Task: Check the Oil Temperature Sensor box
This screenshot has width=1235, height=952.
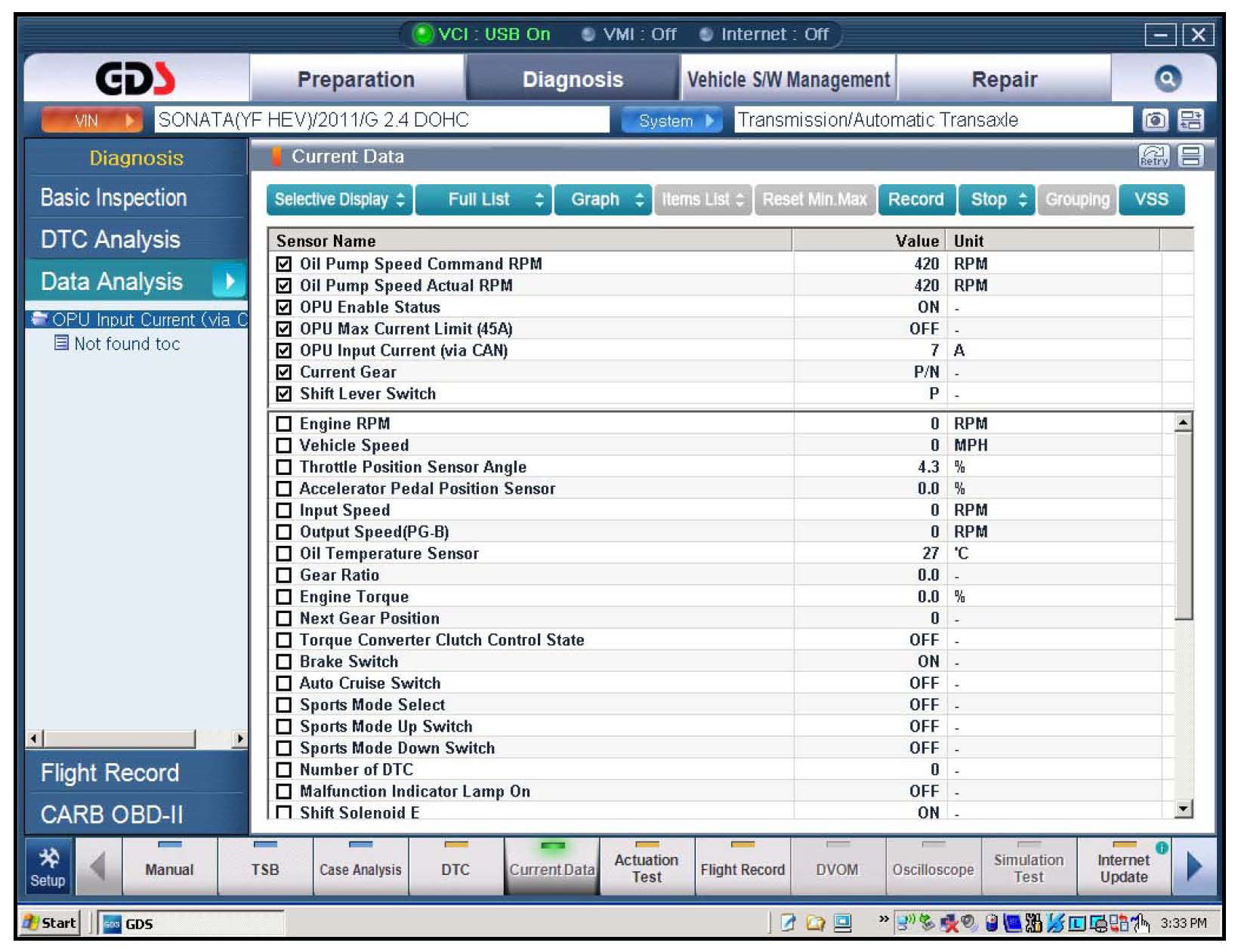Action: click(284, 554)
